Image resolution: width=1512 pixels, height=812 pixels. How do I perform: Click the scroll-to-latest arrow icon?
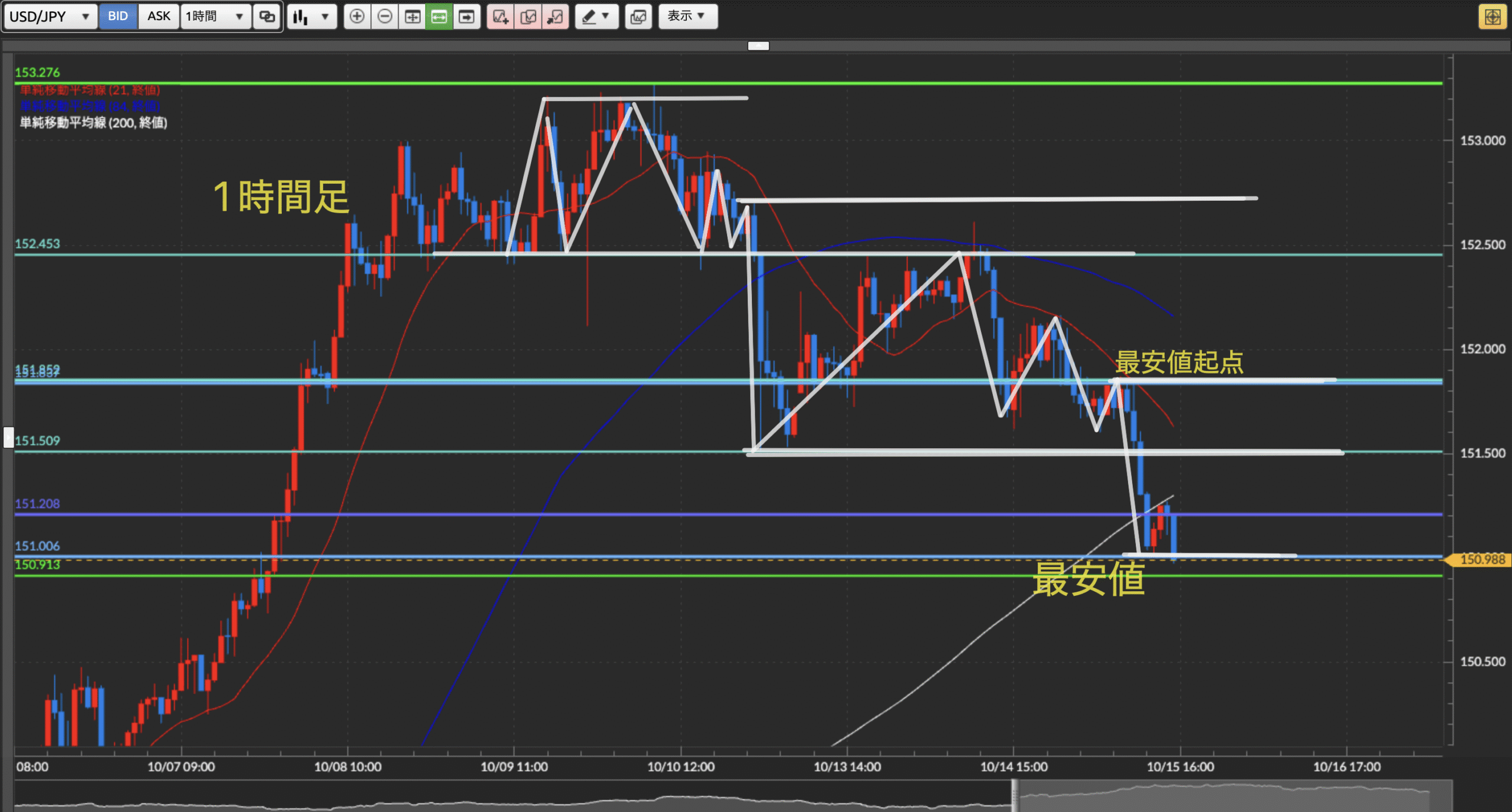click(x=467, y=17)
